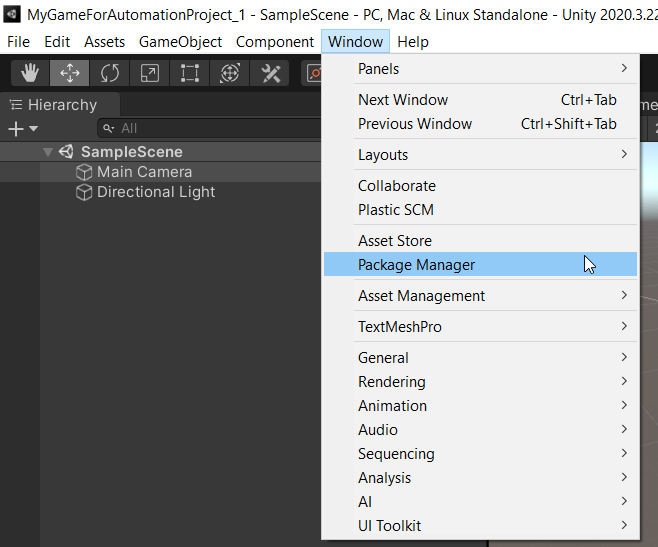Expand the Sequencing submenu
658x547 pixels.
tap(480, 453)
